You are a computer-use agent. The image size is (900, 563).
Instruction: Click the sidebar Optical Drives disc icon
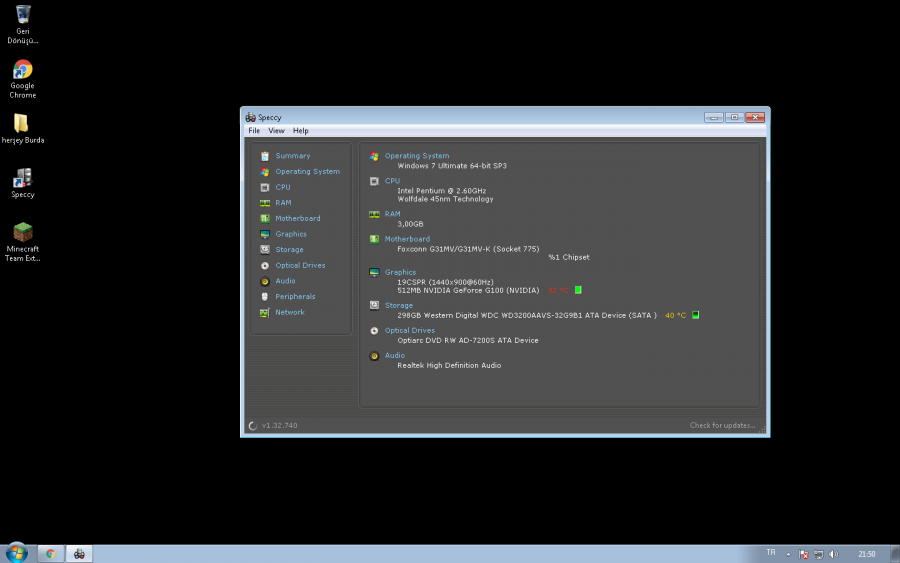pyautogui.click(x=265, y=266)
